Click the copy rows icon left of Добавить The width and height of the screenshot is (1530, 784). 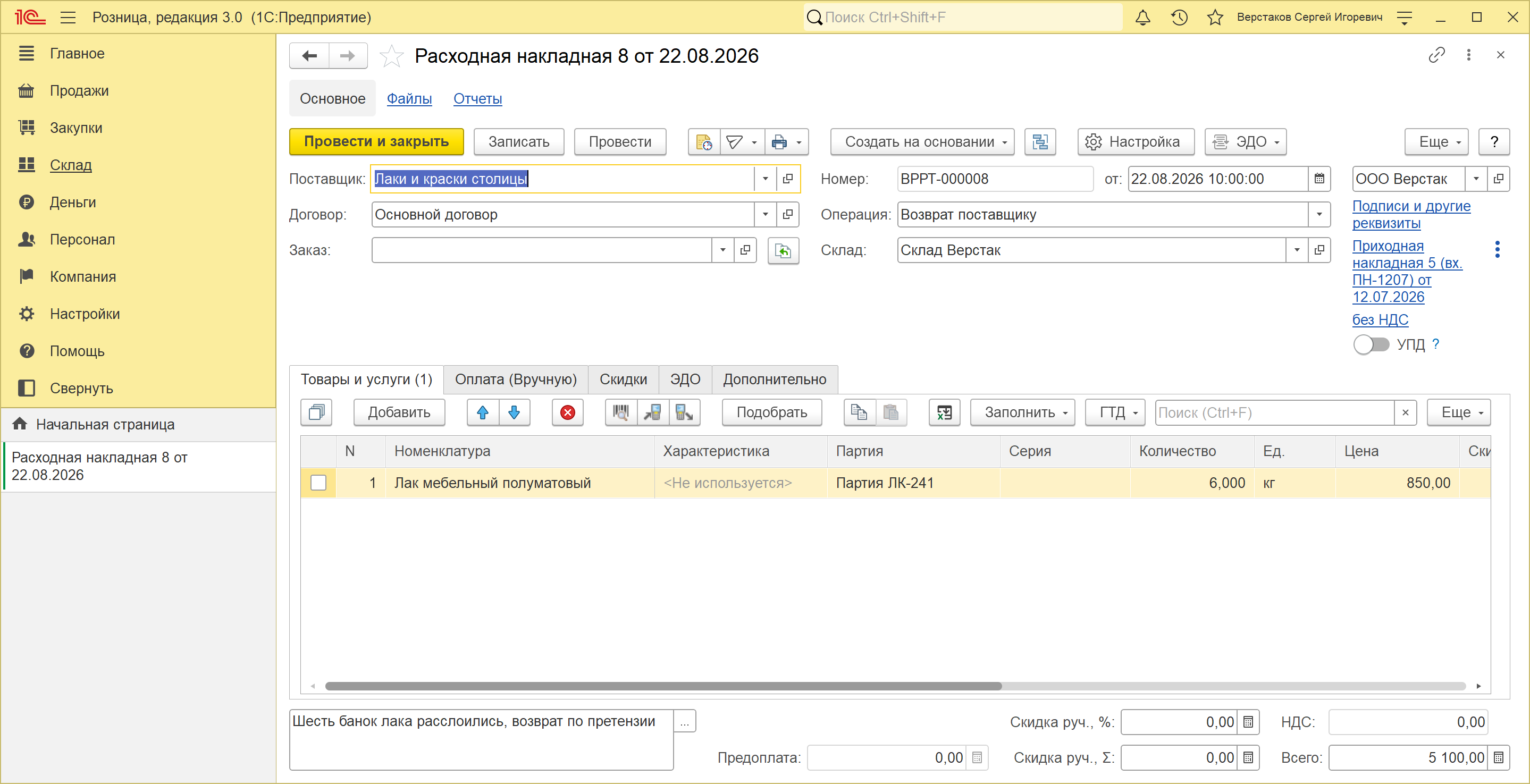[x=316, y=413]
